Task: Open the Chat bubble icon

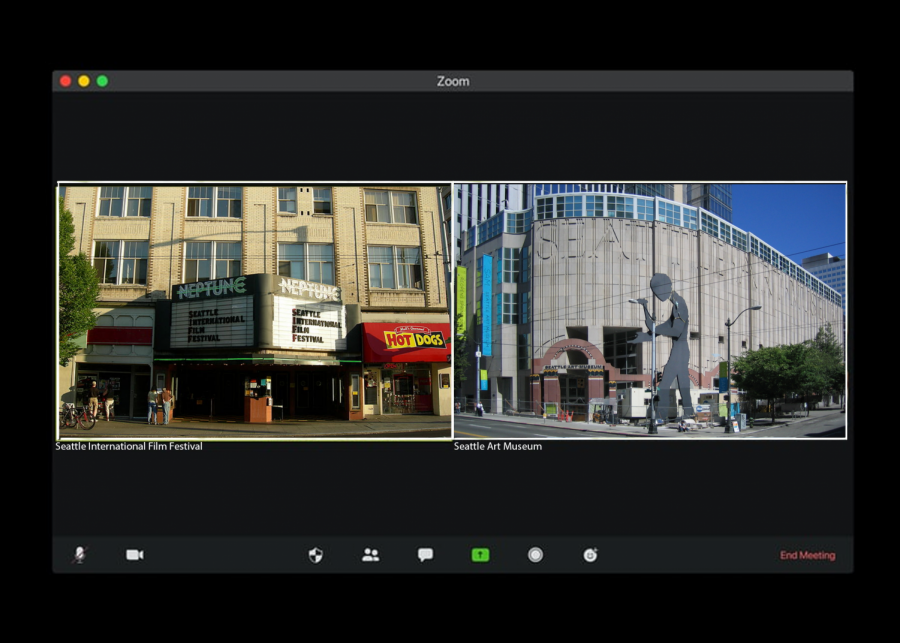Action: pyautogui.click(x=425, y=555)
